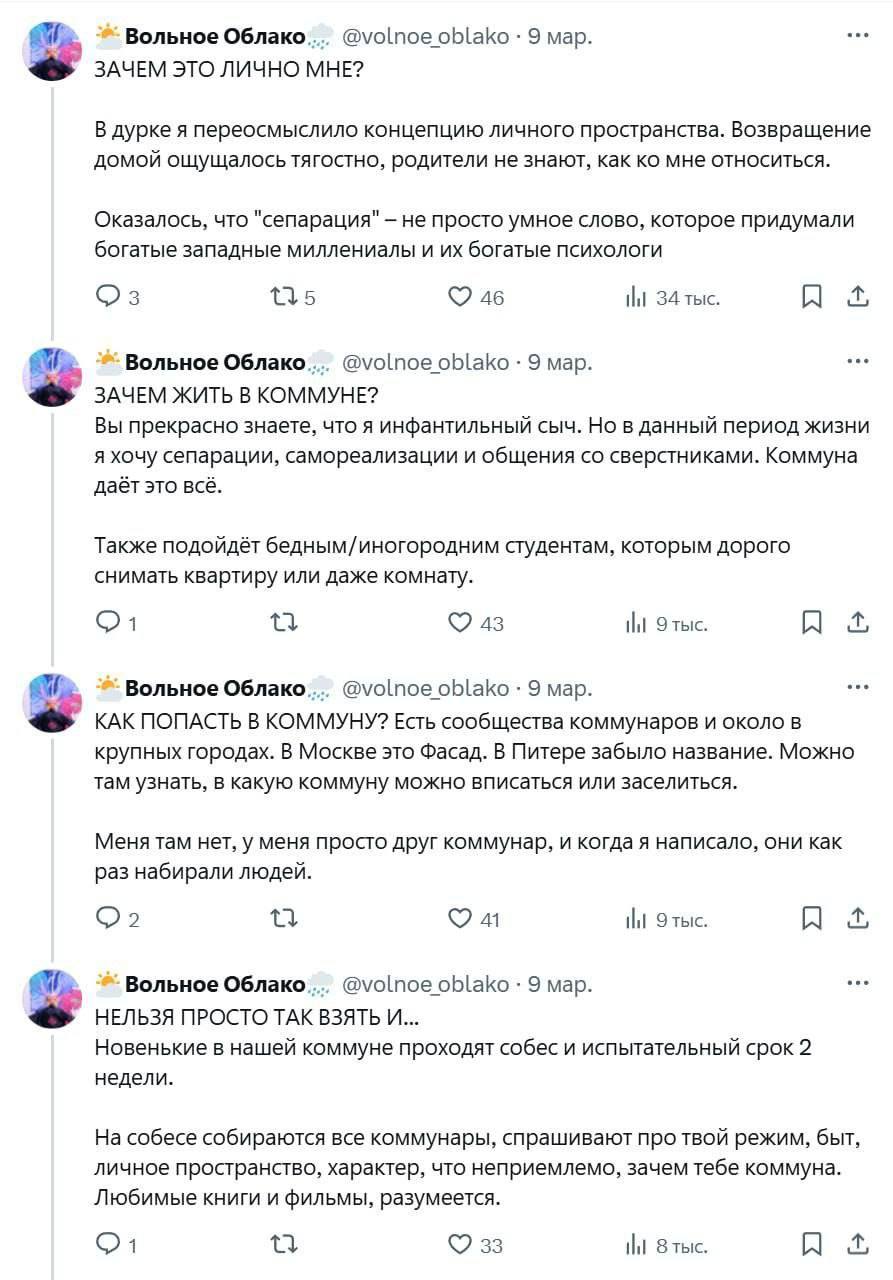Like the tweet with 33 likes
This screenshot has height=1280, width=893.
pyautogui.click(x=460, y=1244)
